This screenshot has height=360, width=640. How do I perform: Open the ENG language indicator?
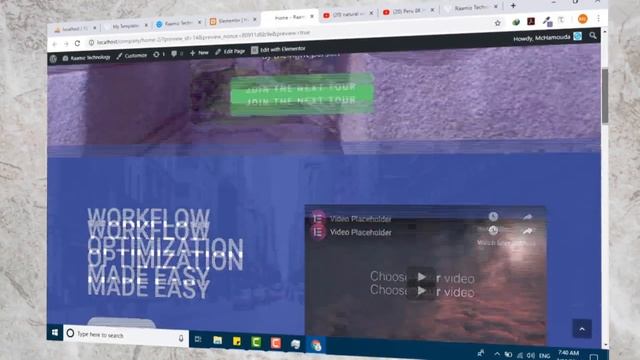coord(544,356)
